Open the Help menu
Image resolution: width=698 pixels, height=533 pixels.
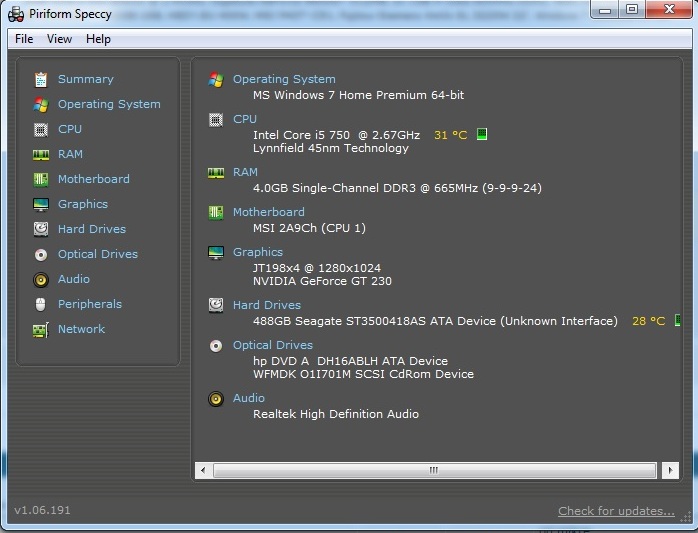(98, 39)
